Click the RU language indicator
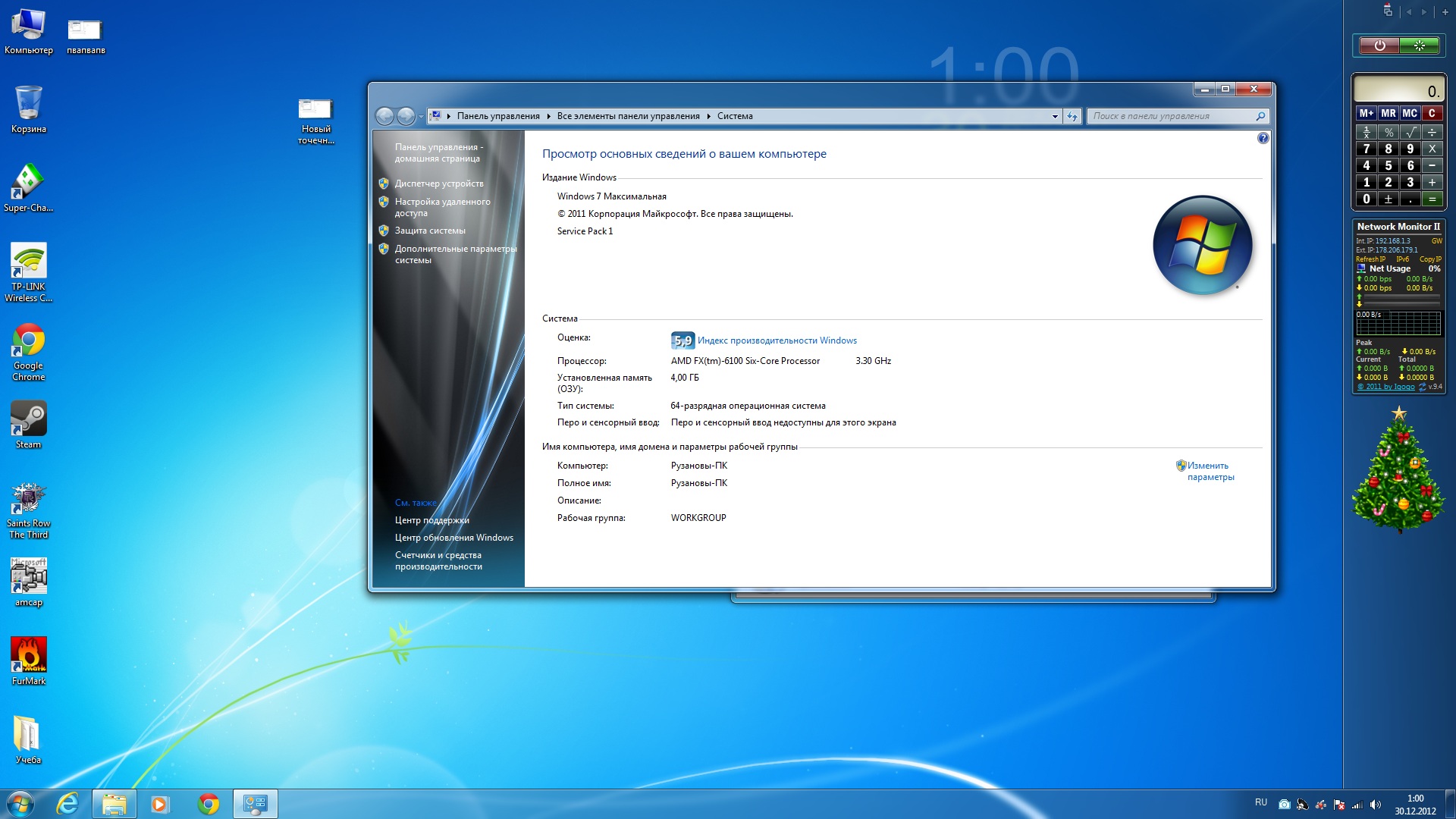The height and width of the screenshot is (819, 1456). [x=1260, y=802]
